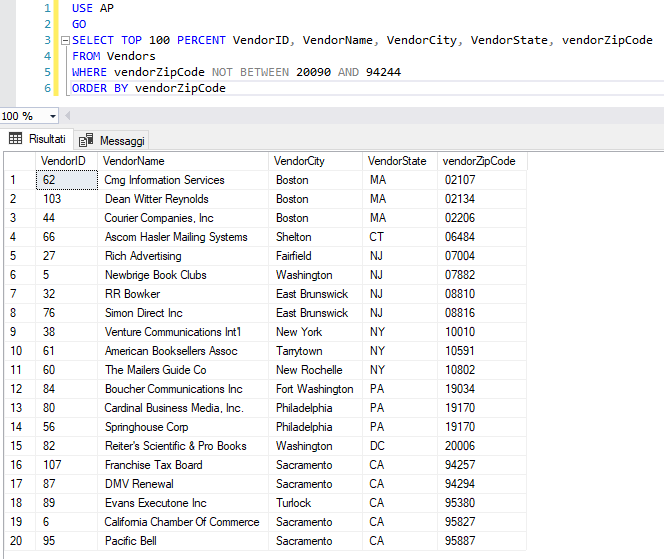Click the cell 'Dean Witter Reynolds'

coord(183,199)
